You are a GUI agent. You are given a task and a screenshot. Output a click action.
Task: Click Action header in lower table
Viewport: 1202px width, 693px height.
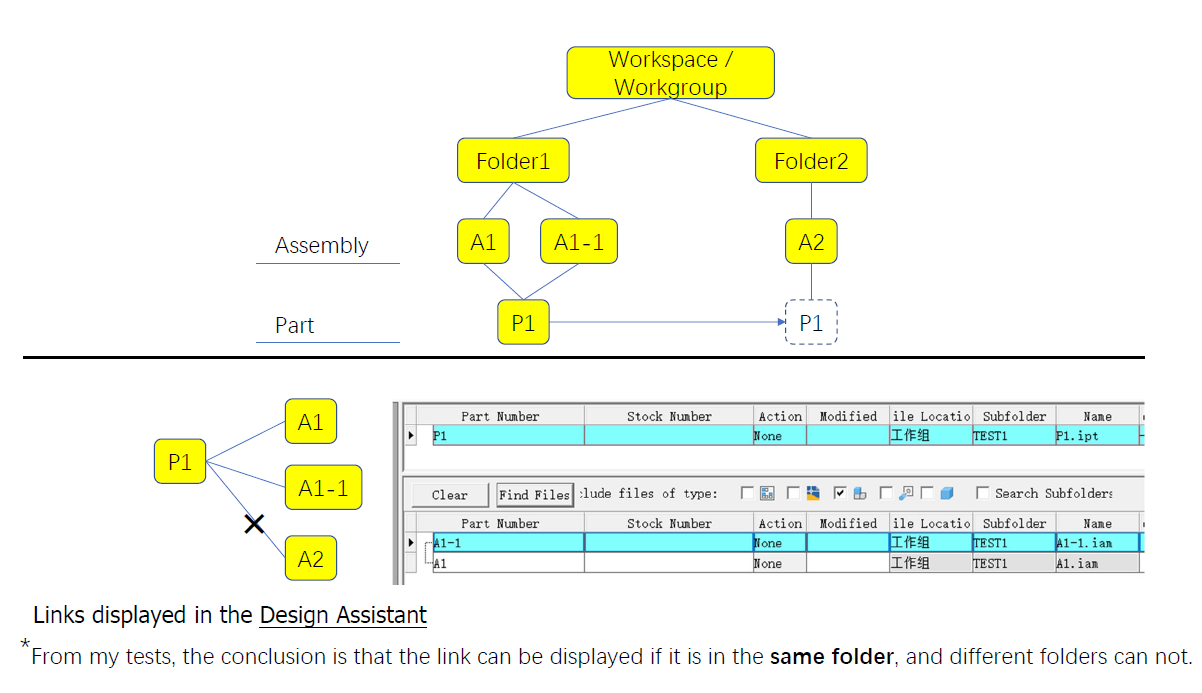click(x=779, y=523)
